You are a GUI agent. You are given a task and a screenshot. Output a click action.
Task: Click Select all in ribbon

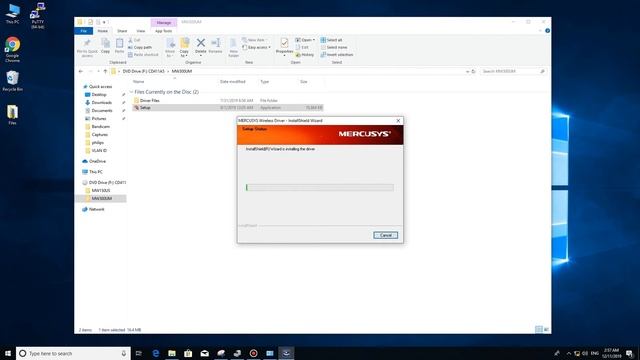coord(331,40)
